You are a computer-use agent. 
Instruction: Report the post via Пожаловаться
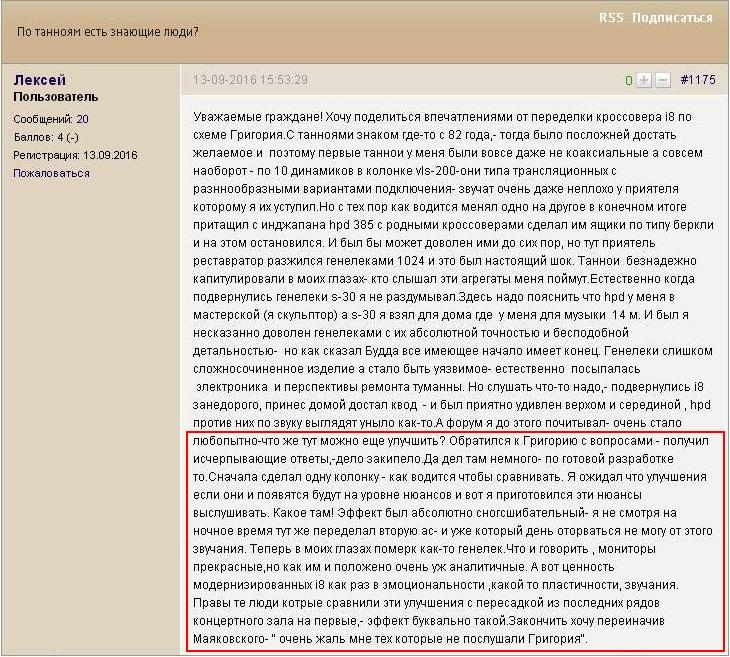[x=51, y=173]
